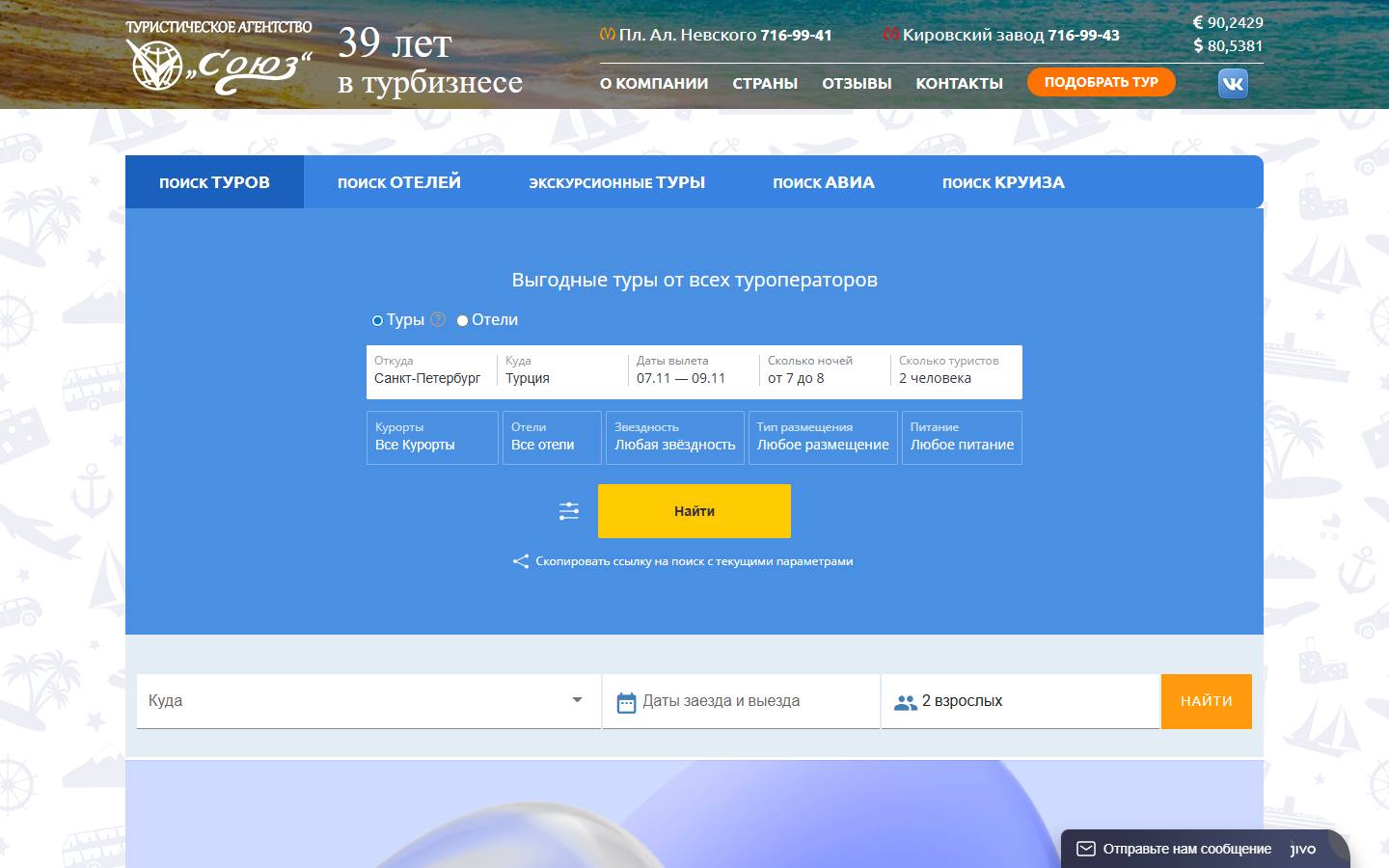
Task: Switch to Поиск туров tab
Action: [214, 182]
